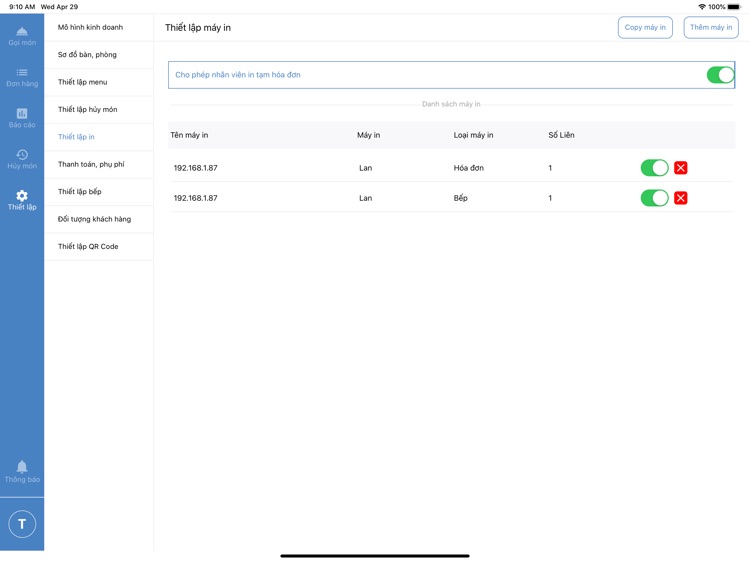Disable the Bếp printer switch
Viewport: 750px width, 562px height.
pos(654,198)
